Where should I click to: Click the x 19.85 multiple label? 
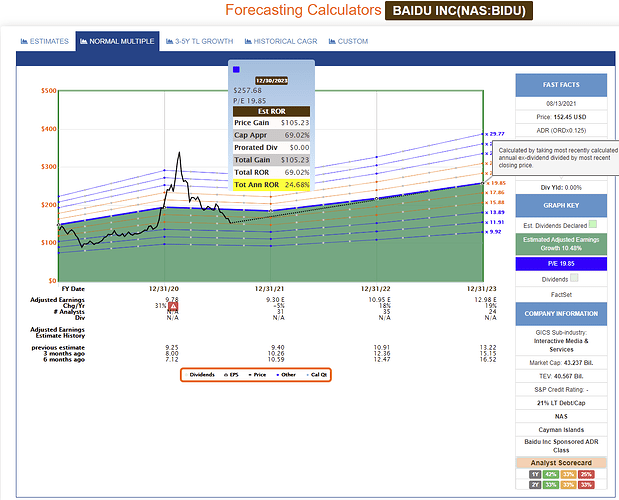point(495,183)
